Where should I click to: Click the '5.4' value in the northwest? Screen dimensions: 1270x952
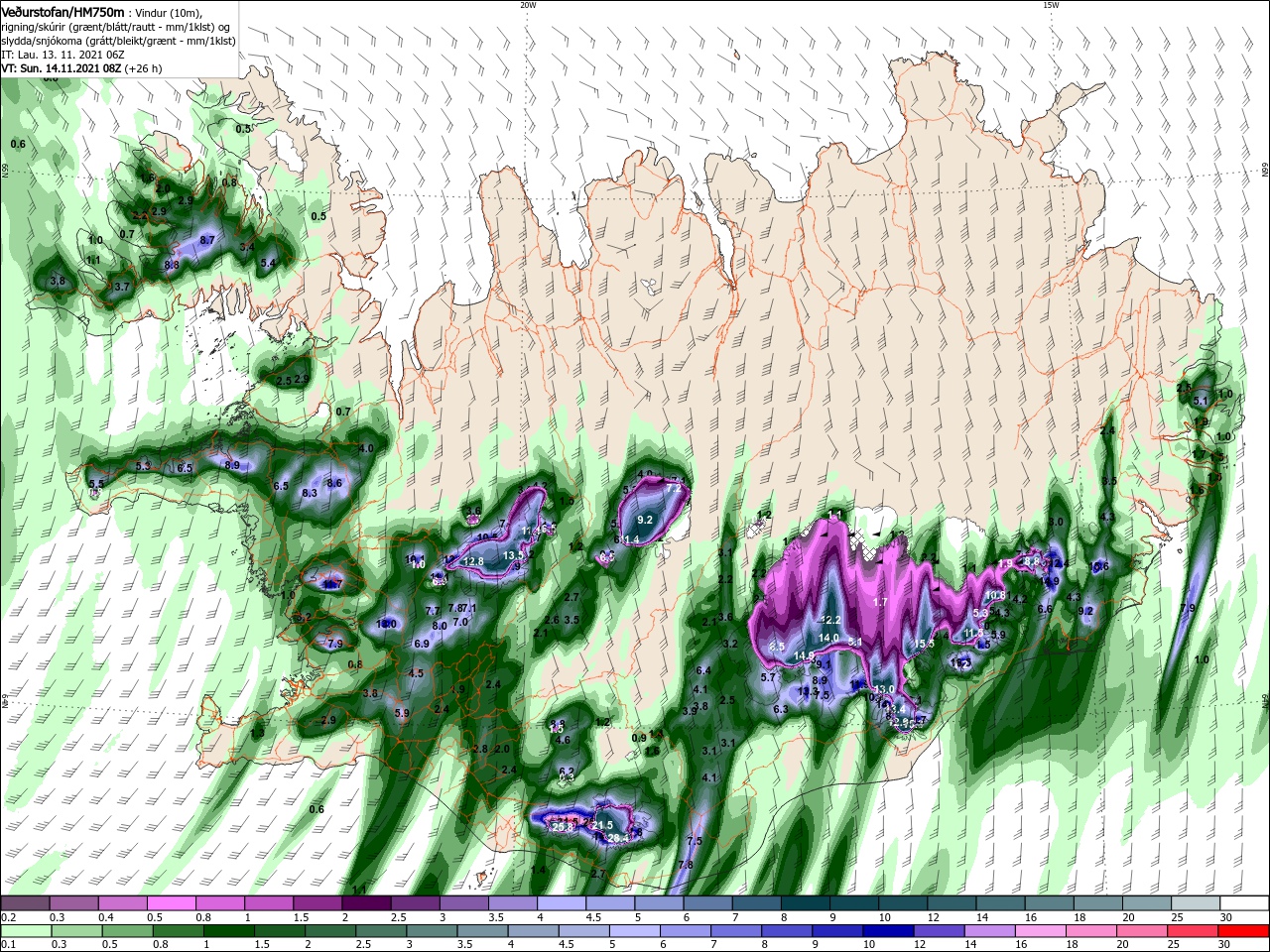tap(268, 263)
